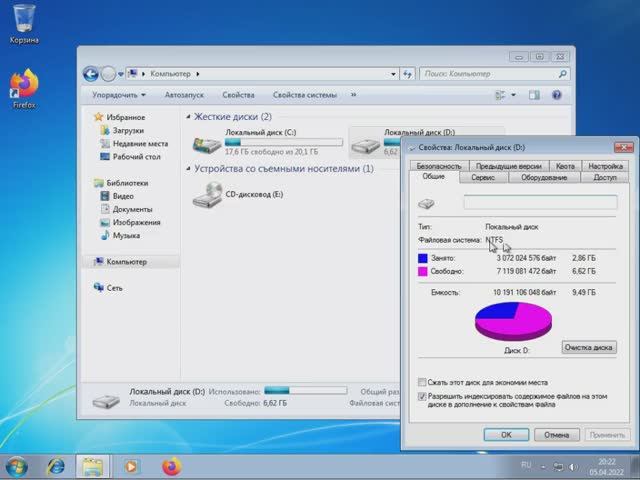Switch to the Настройка tab

coord(606,166)
